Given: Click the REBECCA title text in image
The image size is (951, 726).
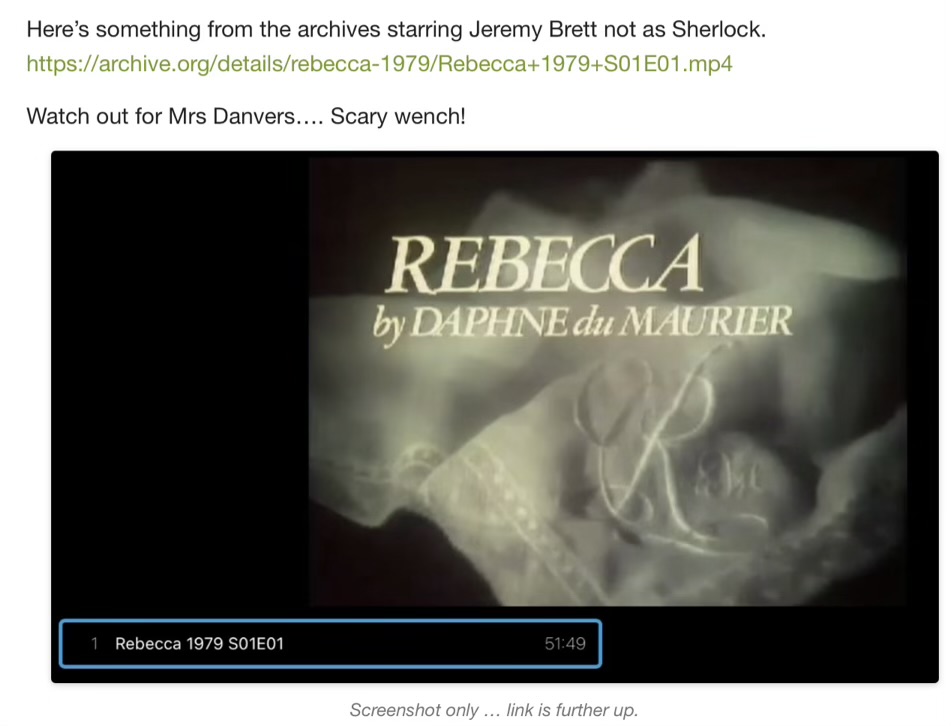Looking at the screenshot, I should pos(544,264).
